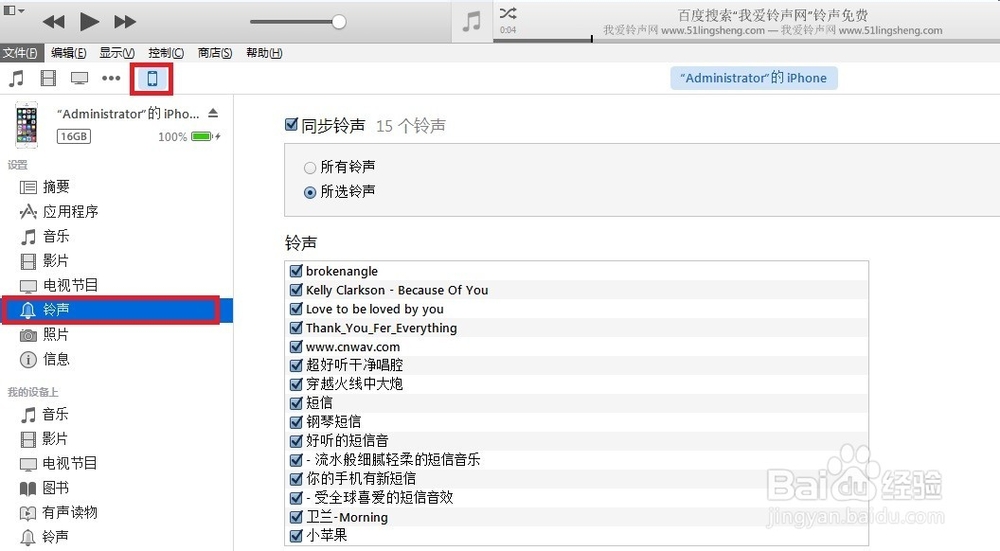This screenshot has height=551, width=1000.
Task: Click the 16GB capacity label
Action: [74, 136]
